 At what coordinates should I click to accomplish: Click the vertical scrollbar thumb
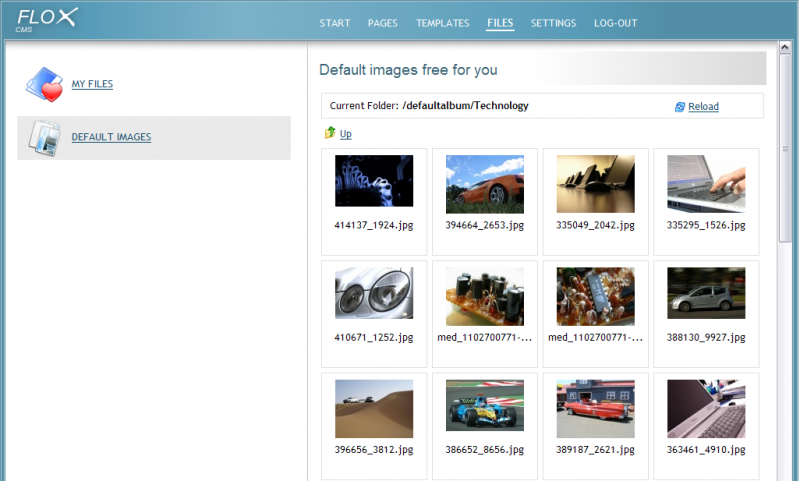click(x=785, y=148)
